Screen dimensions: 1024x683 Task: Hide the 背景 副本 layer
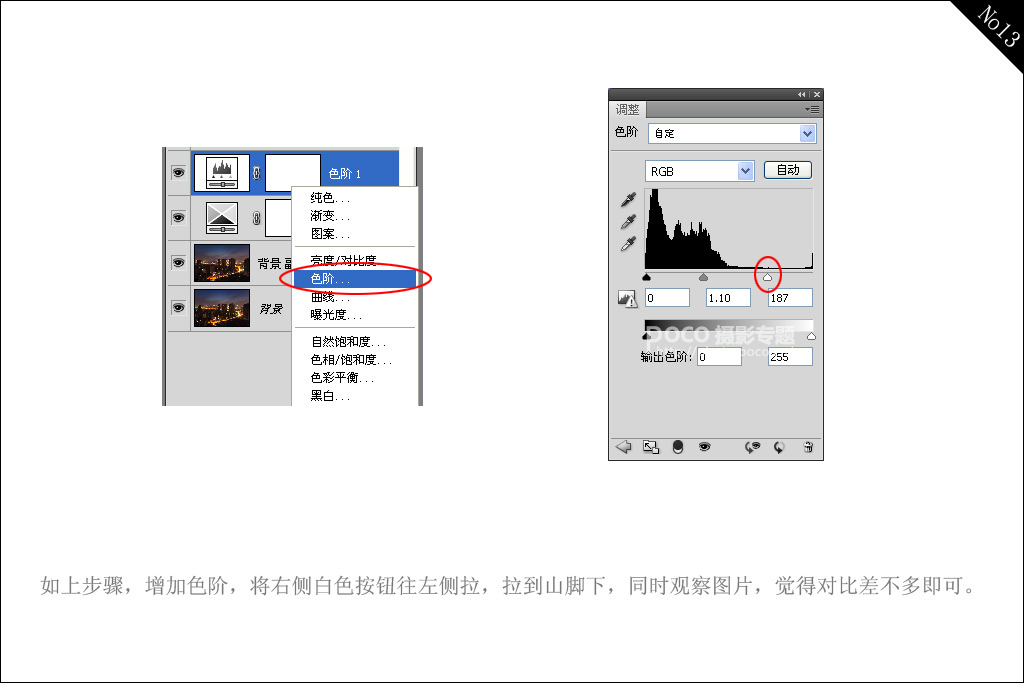tap(178, 263)
